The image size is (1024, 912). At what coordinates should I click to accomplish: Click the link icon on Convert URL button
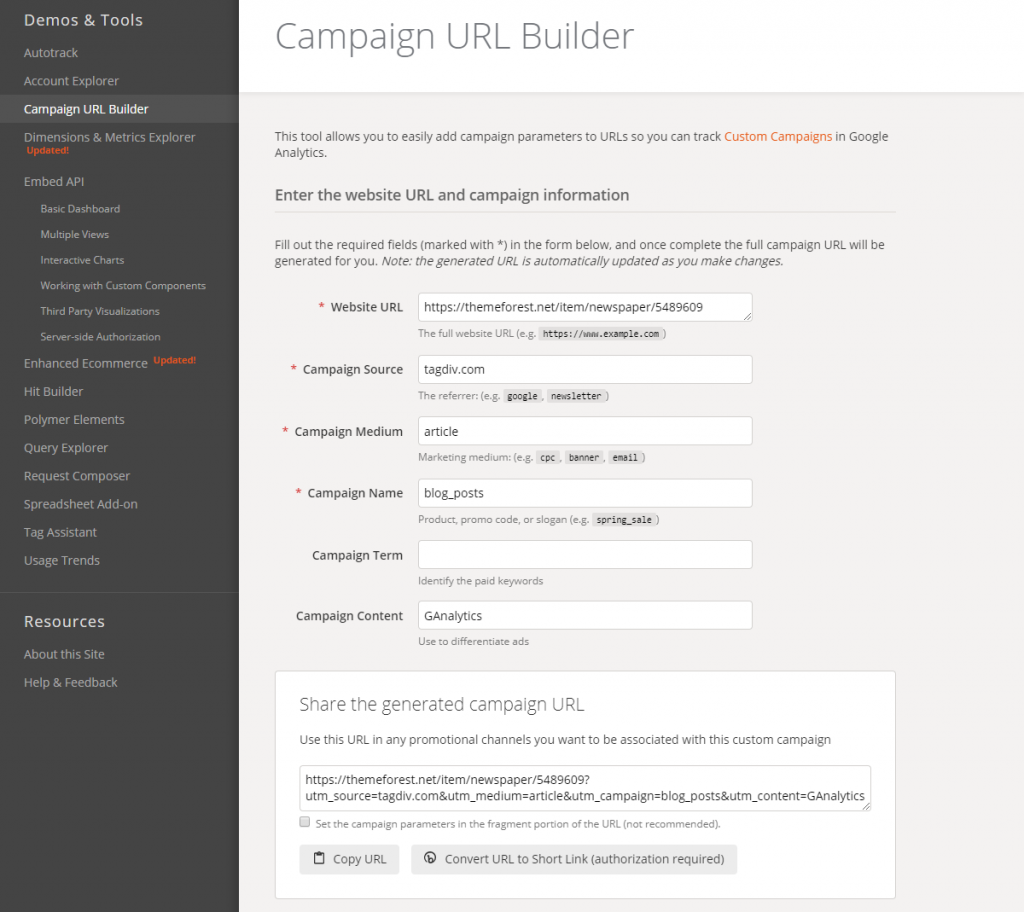[432, 858]
